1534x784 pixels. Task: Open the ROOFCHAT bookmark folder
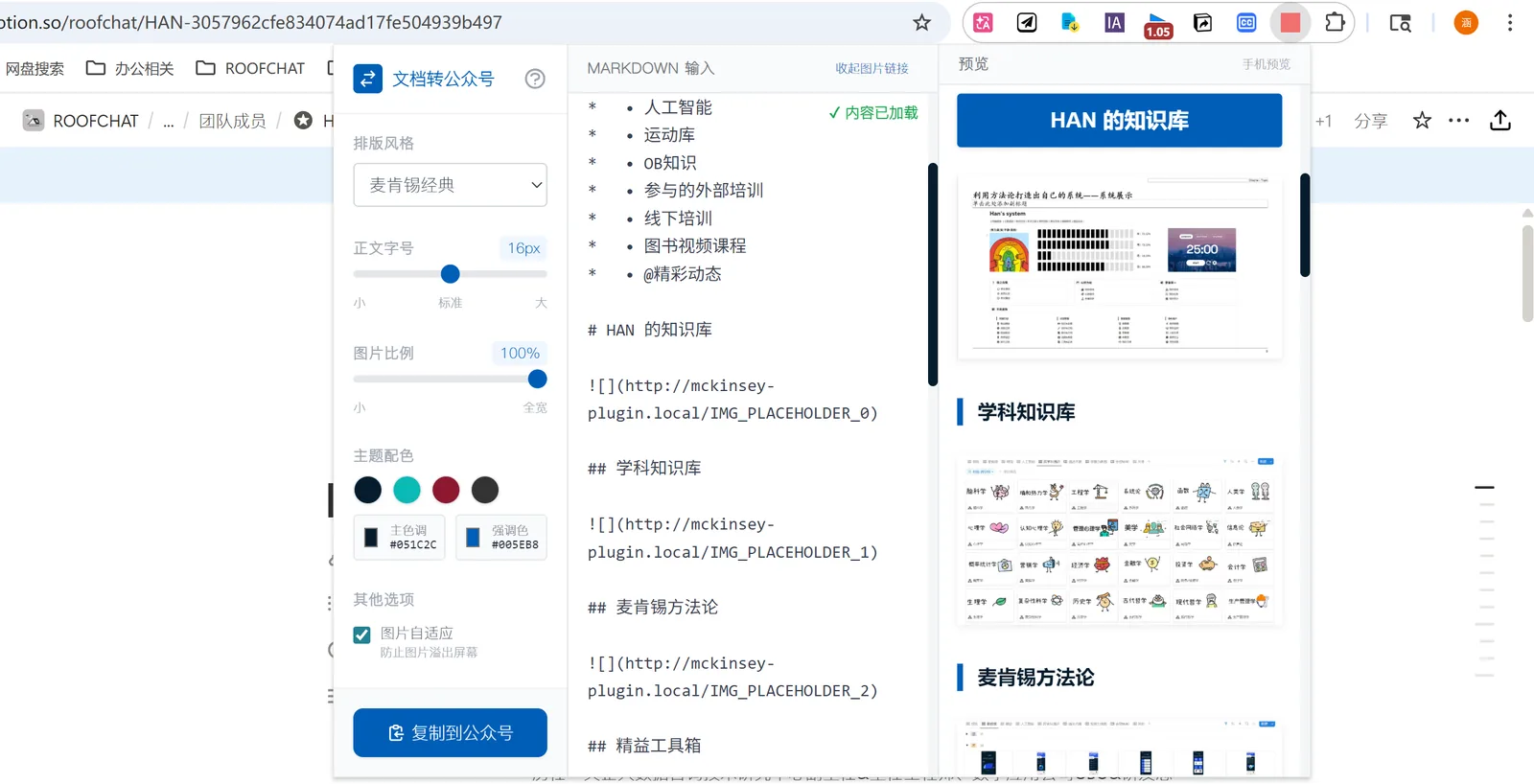[250, 68]
